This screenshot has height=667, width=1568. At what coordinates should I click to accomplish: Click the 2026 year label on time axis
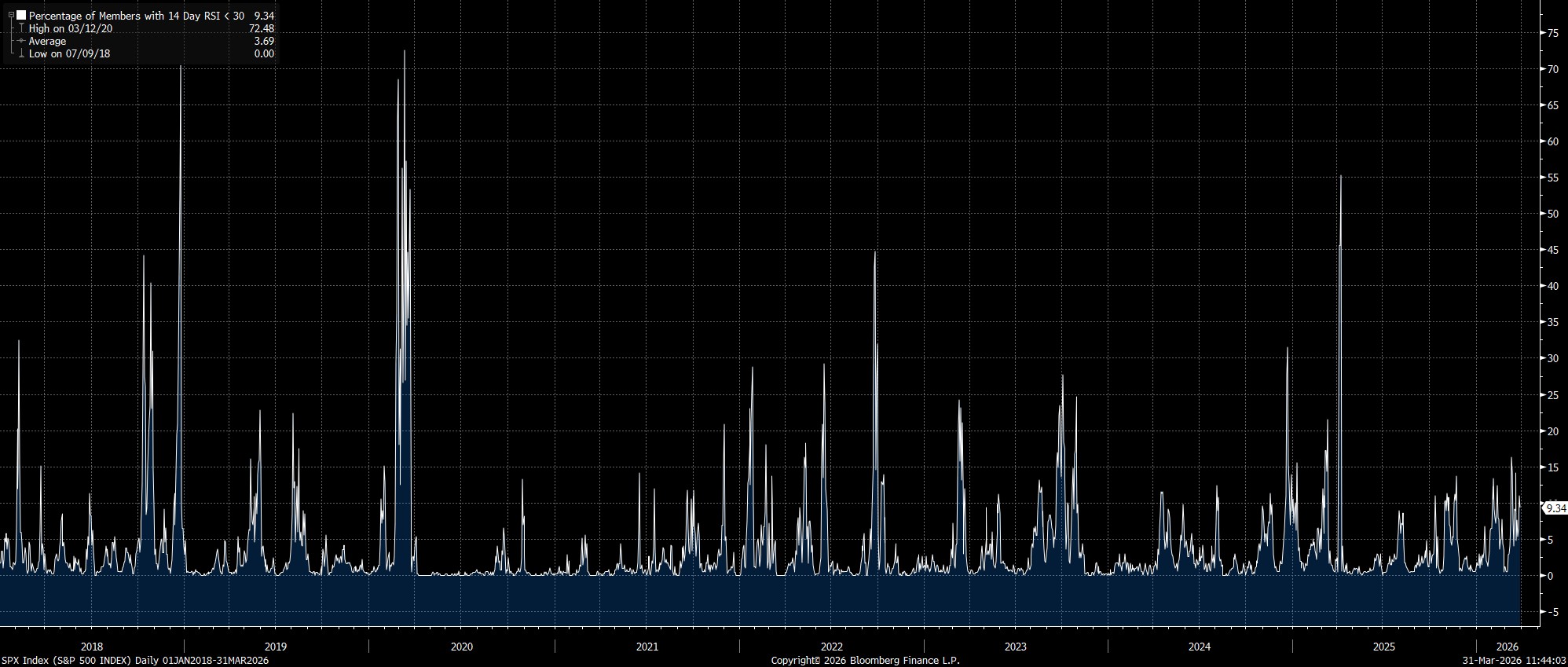pos(1508,647)
